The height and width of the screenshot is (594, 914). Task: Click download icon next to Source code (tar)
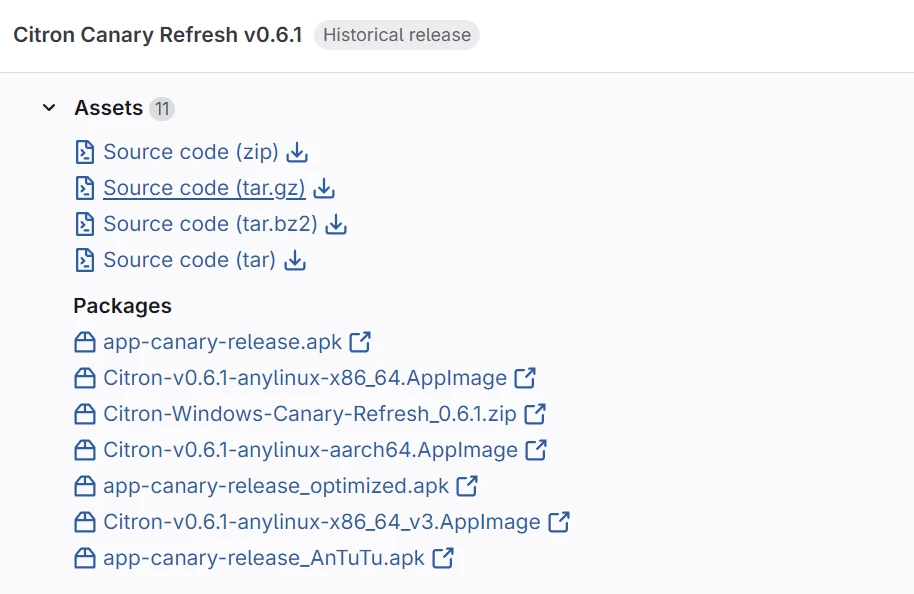tap(295, 261)
